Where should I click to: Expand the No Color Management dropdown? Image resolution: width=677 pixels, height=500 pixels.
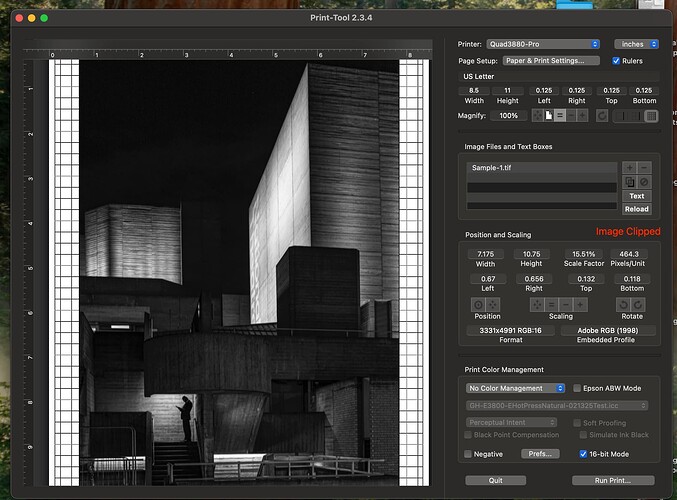click(x=516, y=388)
